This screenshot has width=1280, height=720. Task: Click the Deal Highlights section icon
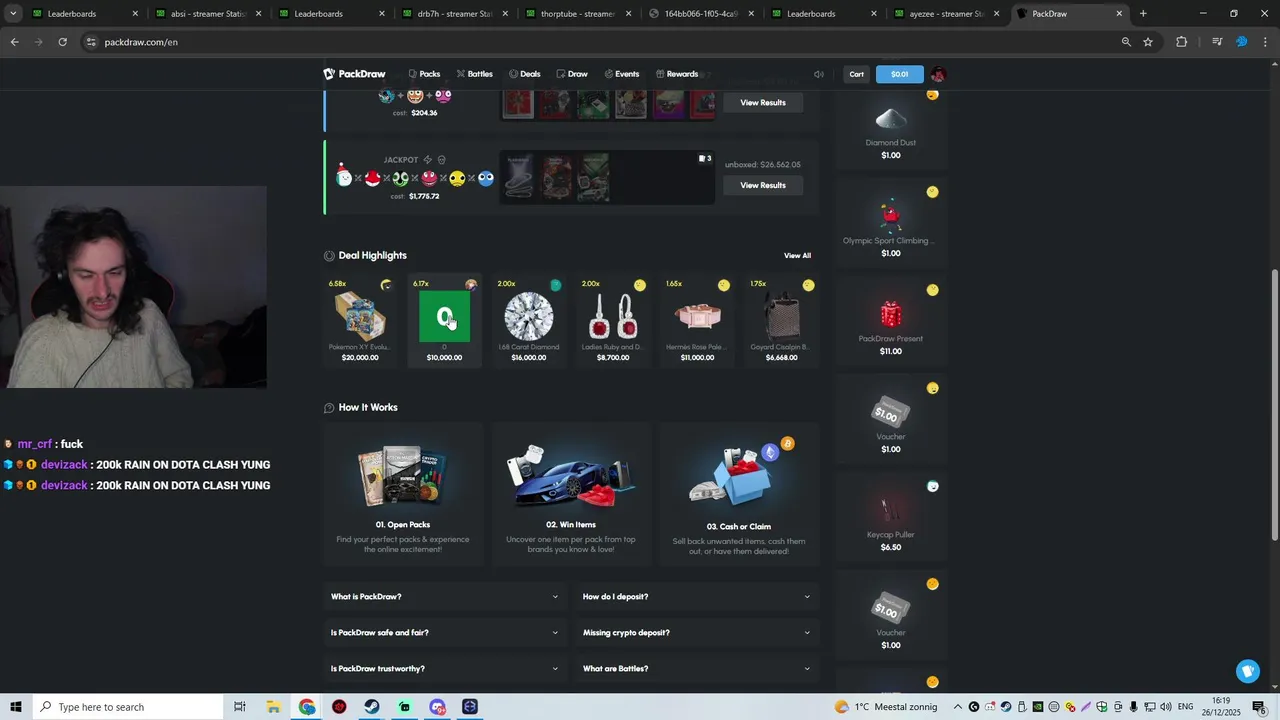coord(329,256)
